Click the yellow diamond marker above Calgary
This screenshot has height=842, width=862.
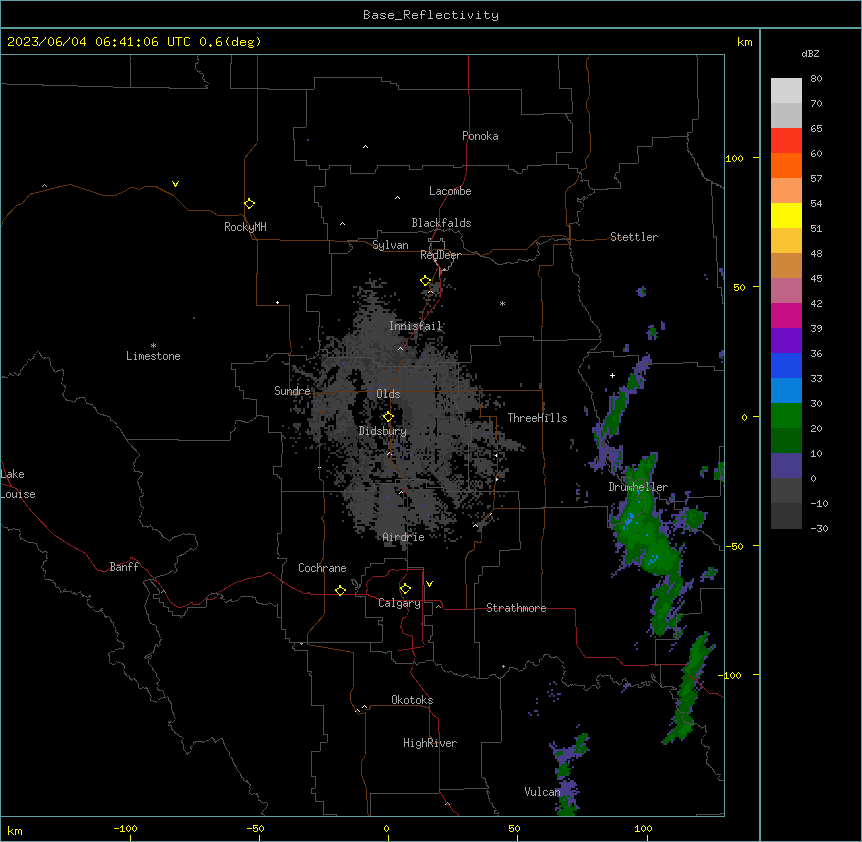[405, 588]
